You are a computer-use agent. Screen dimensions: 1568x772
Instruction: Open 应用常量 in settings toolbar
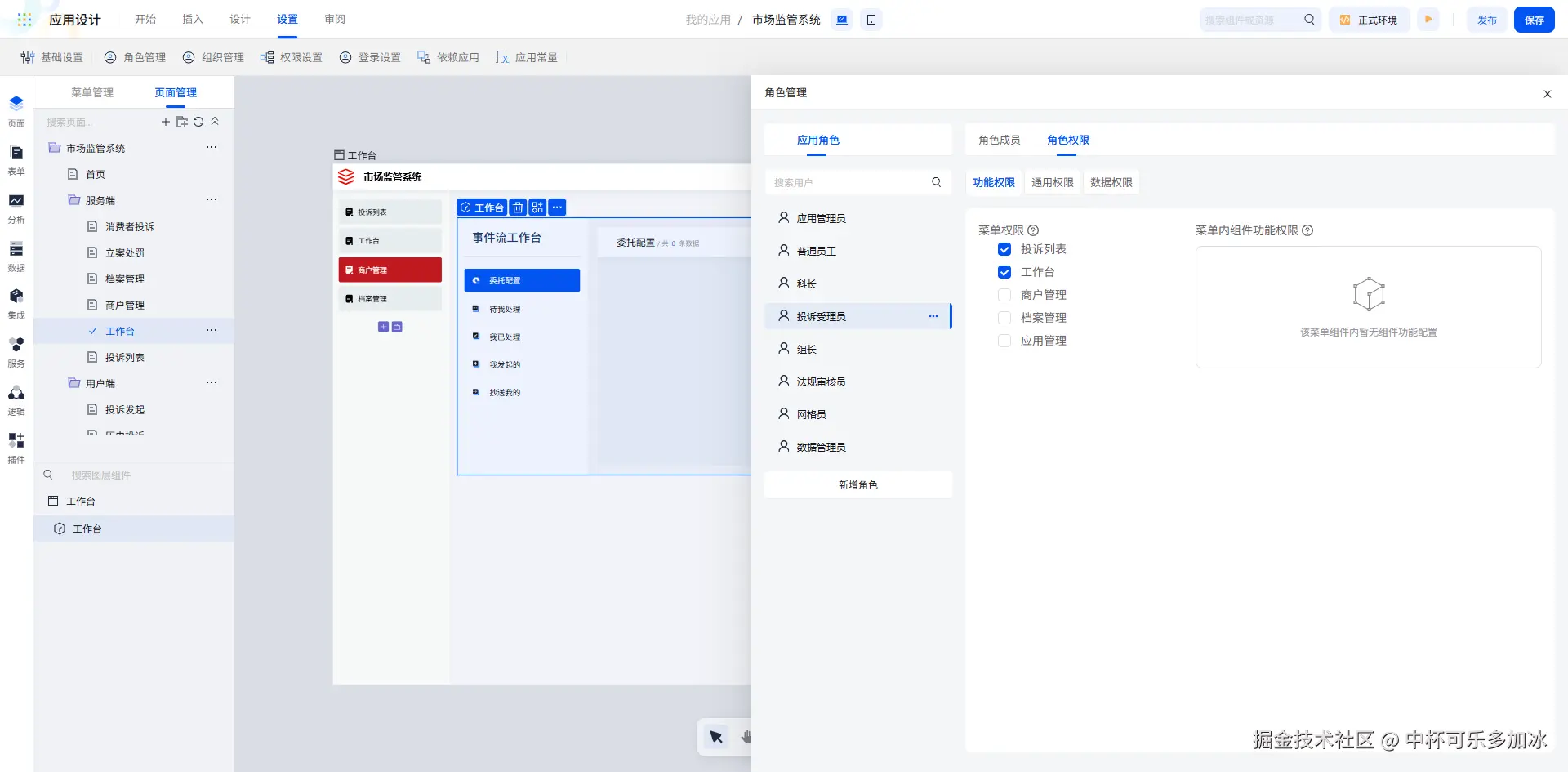527,57
